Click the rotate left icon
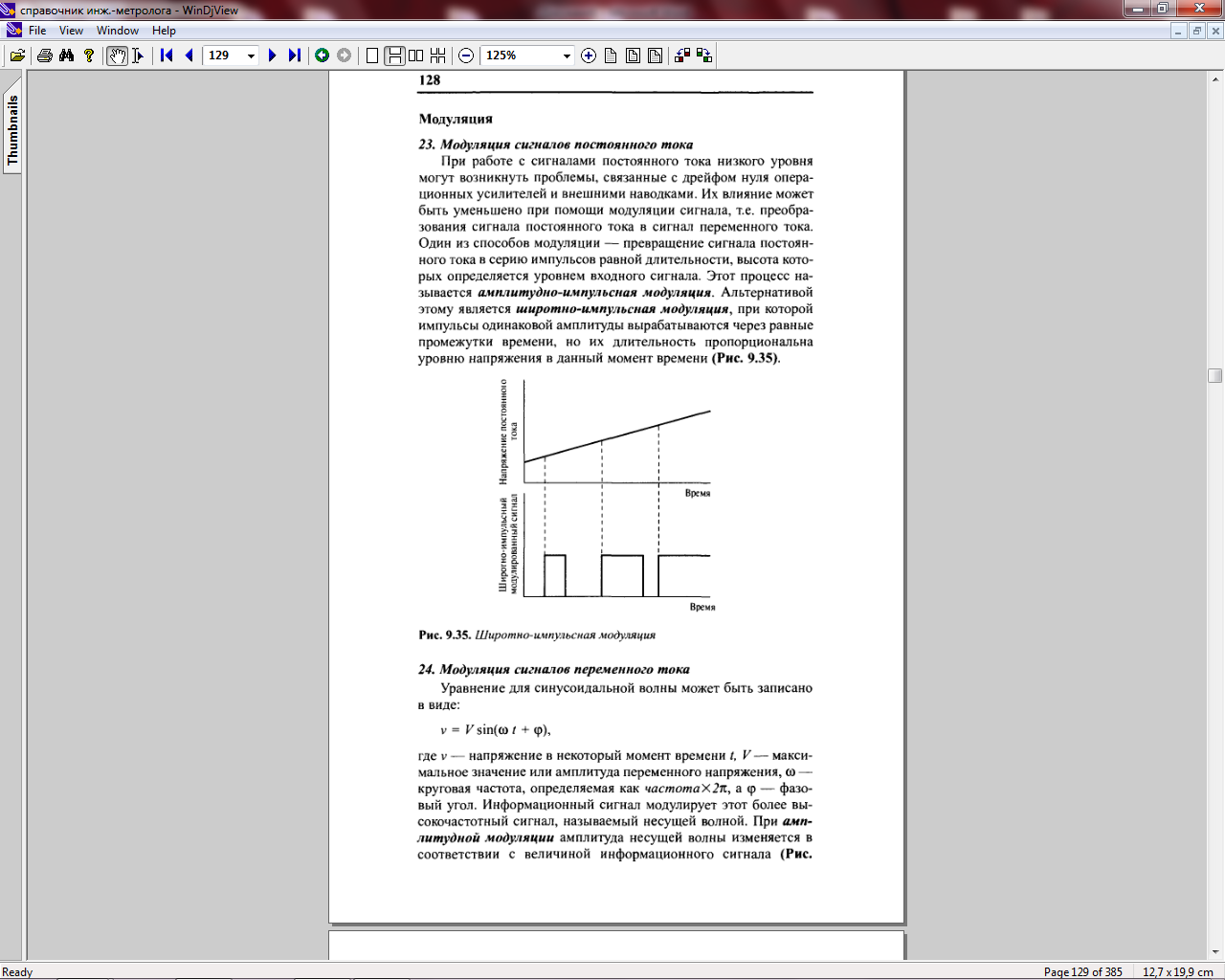Image resolution: width=1225 pixels, height=980 pixels. coord(682,56)
